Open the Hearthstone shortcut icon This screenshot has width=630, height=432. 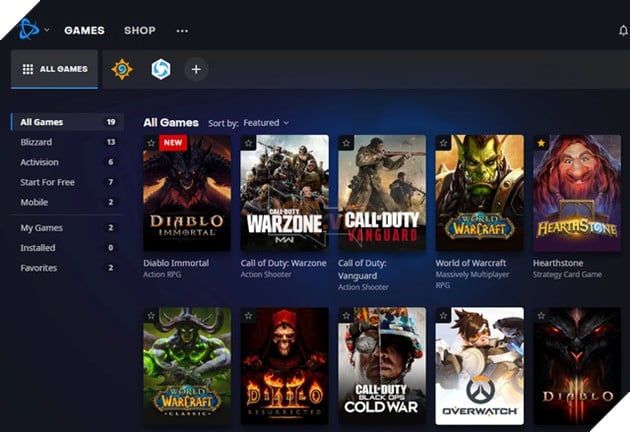pos(122,69)
